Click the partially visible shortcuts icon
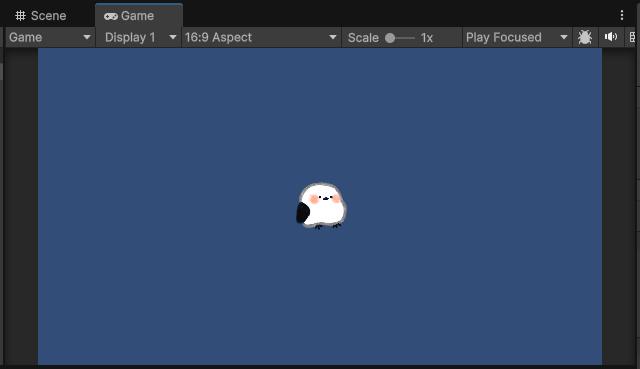The image size is (640, 369). (x=633, y=37)
